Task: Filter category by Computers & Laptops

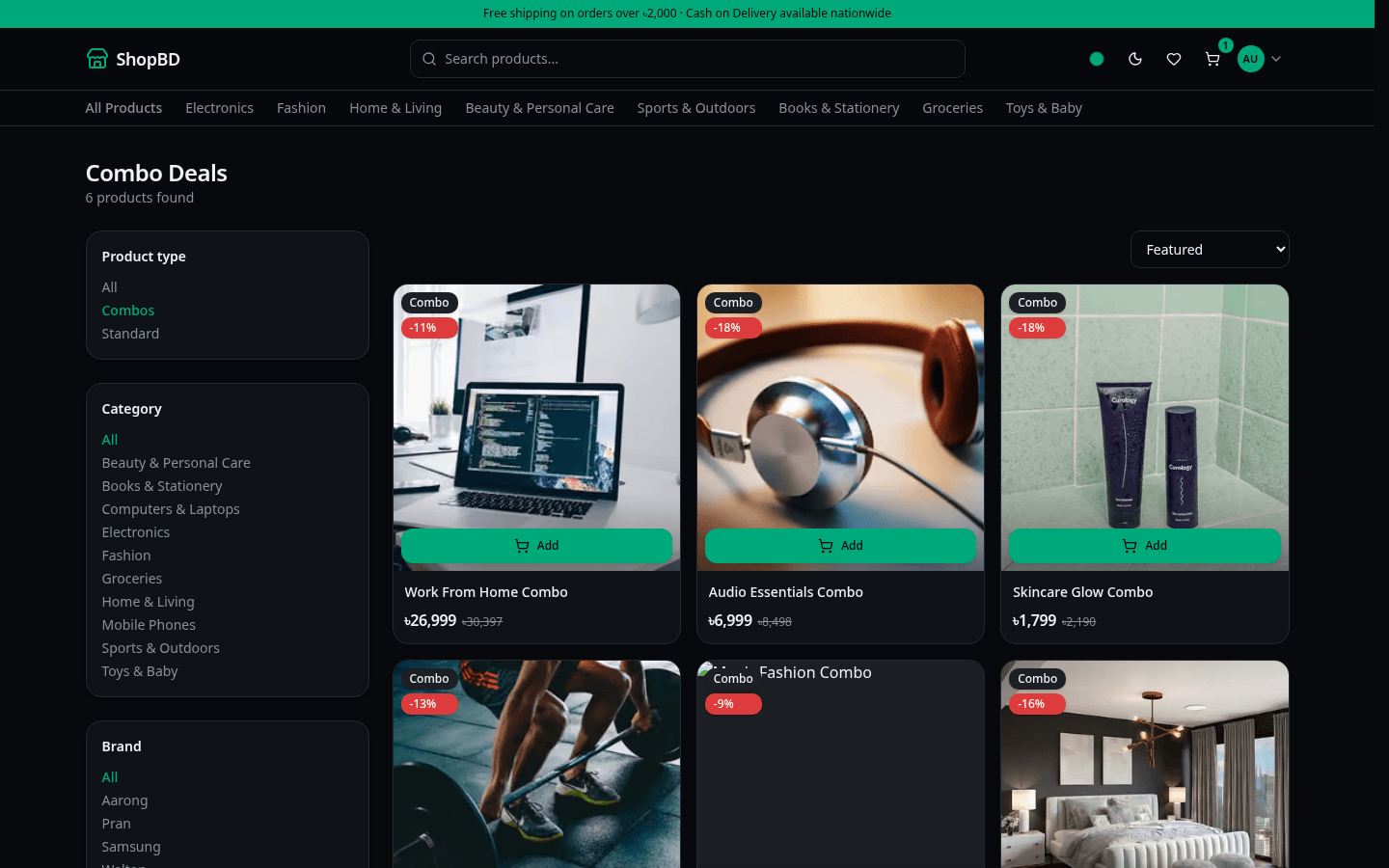Action: click(171, 509)
